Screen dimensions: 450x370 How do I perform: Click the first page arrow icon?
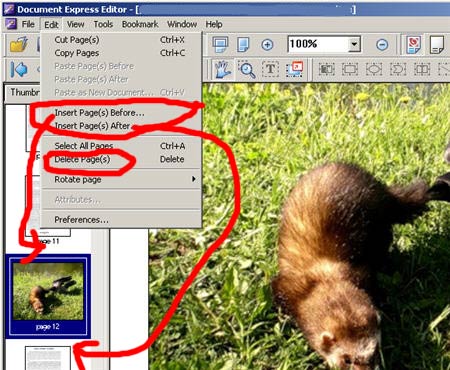[19, 70]
